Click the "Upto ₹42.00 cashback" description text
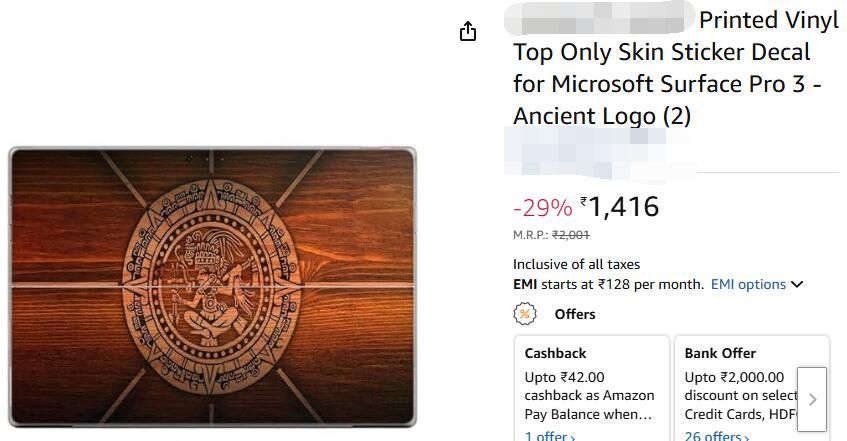 (x=589, y=395)
